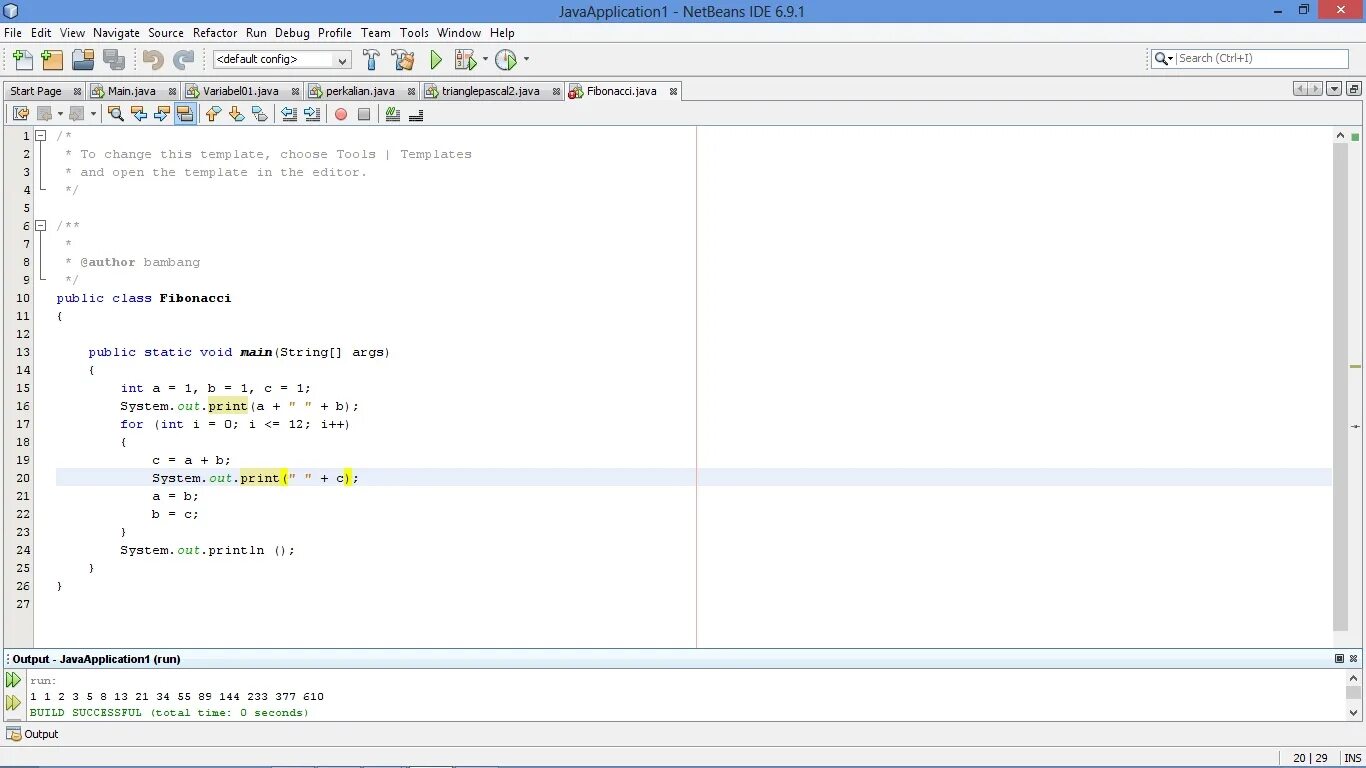The width and height of the screenshot is (1366, 768).
Task: Save all files using Save All icon
Action: coord(114,60)
